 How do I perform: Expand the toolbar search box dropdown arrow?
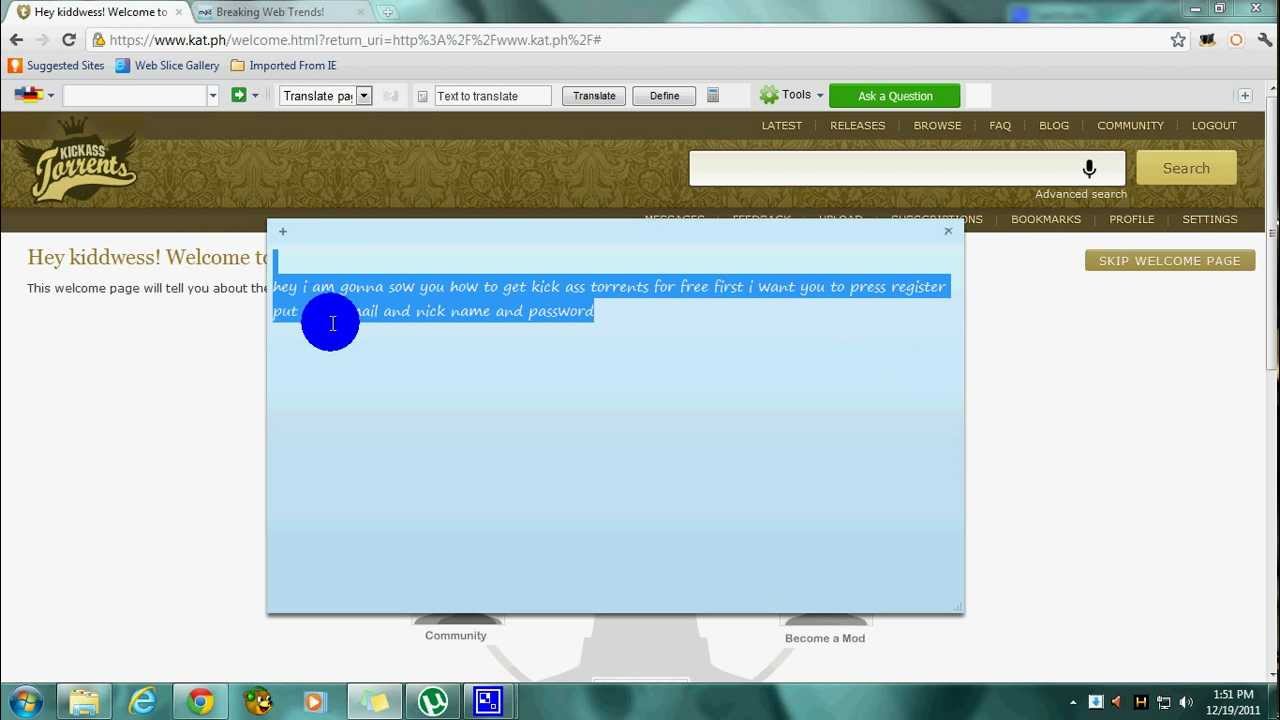[x=212, y=96]
